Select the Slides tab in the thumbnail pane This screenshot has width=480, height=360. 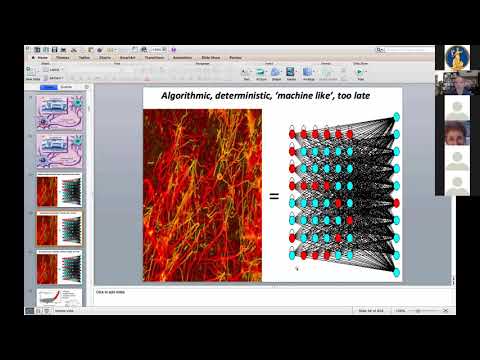(49, 87)
